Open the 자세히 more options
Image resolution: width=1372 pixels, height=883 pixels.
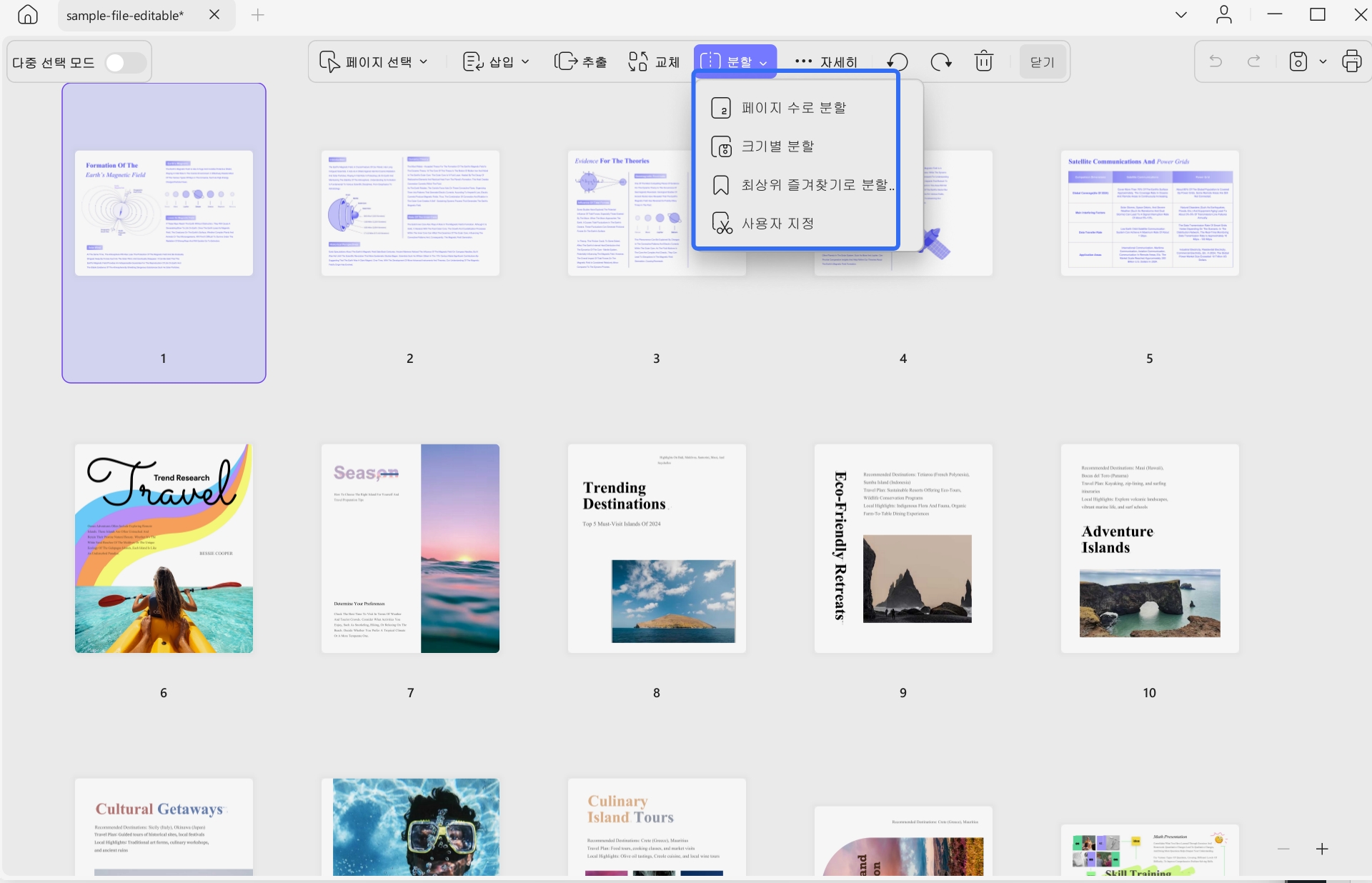(x=826, y=61)
